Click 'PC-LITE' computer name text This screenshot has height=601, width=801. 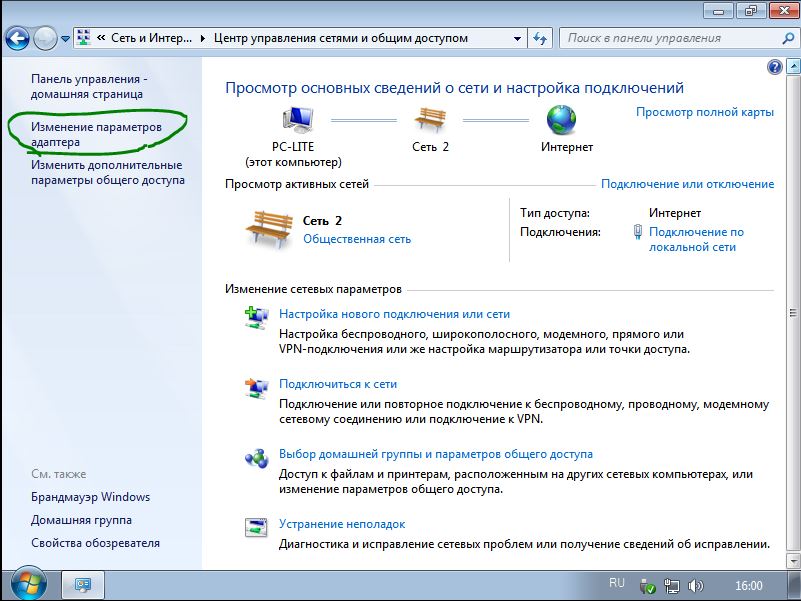coord(293,147)
